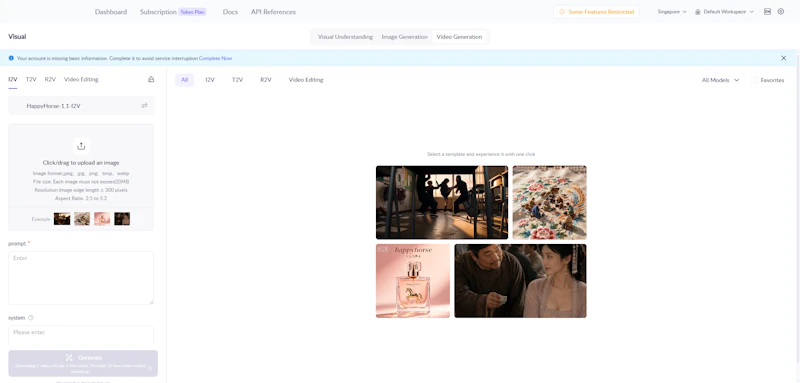
Task: Open the floral embroidery template
Action: click(x=549, y=202)
